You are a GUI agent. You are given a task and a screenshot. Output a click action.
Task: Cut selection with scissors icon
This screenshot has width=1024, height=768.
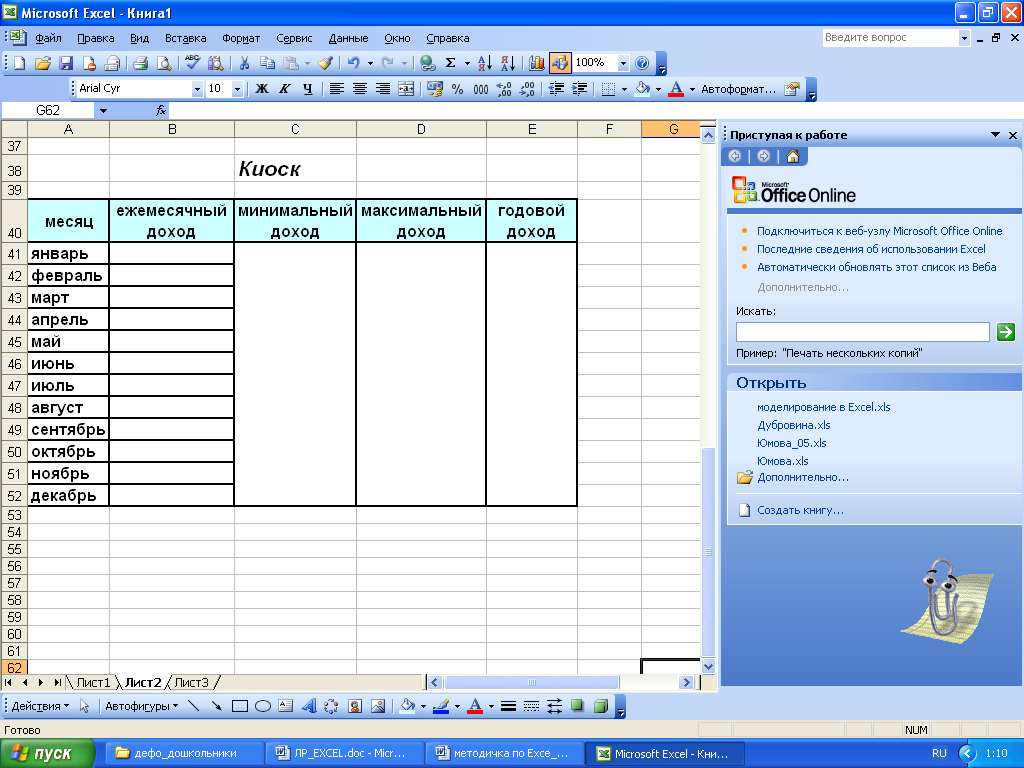click(x=244, y=63)
